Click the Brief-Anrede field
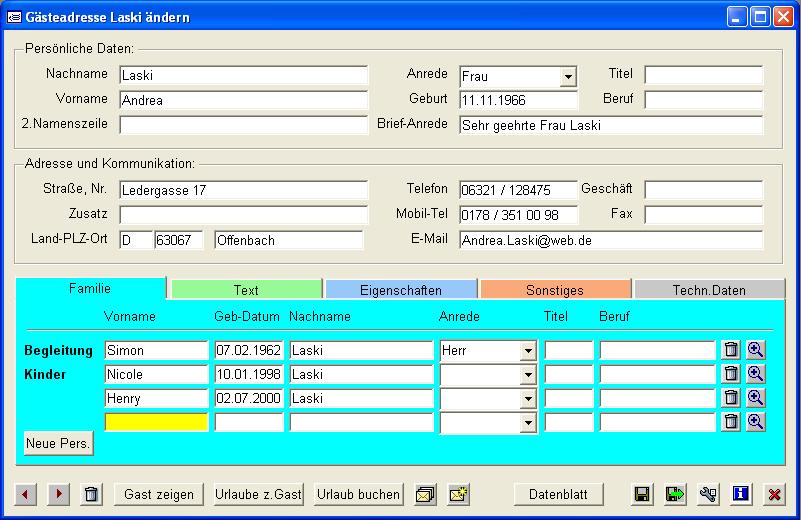The height and width of the screenshot is (520, 801). (611, 125)
